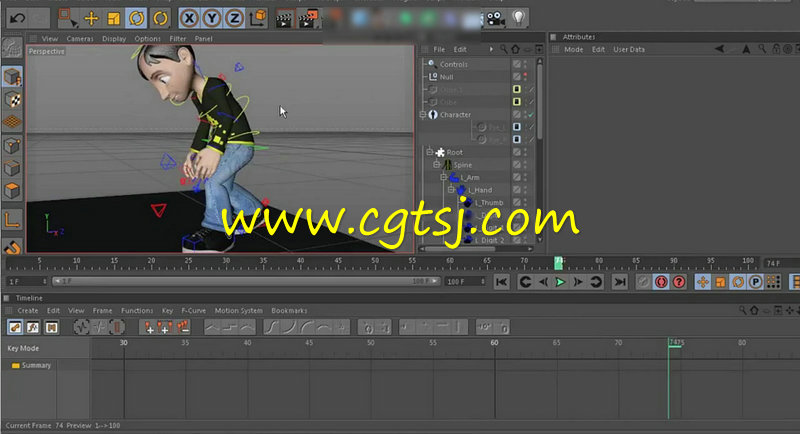Image resolution: width=800 pixels, height=434 pixels.
Task: Toggle layer box on Root row
Action: 517,152
